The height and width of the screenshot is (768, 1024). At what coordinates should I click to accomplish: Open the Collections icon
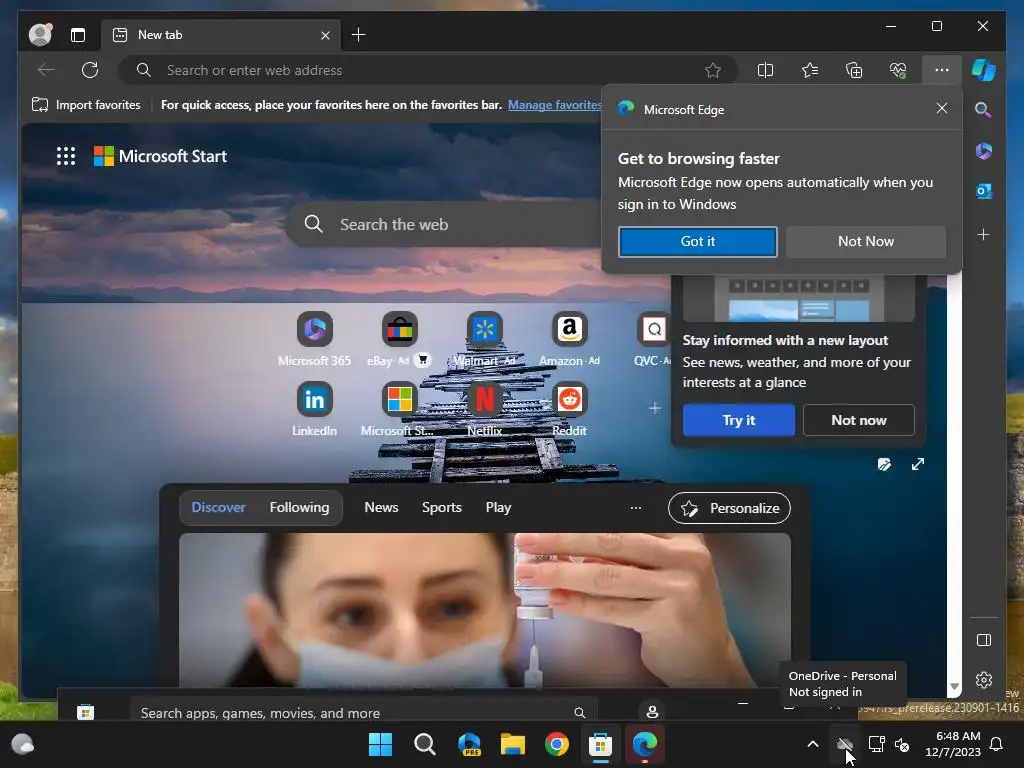(x=854, y=70)
